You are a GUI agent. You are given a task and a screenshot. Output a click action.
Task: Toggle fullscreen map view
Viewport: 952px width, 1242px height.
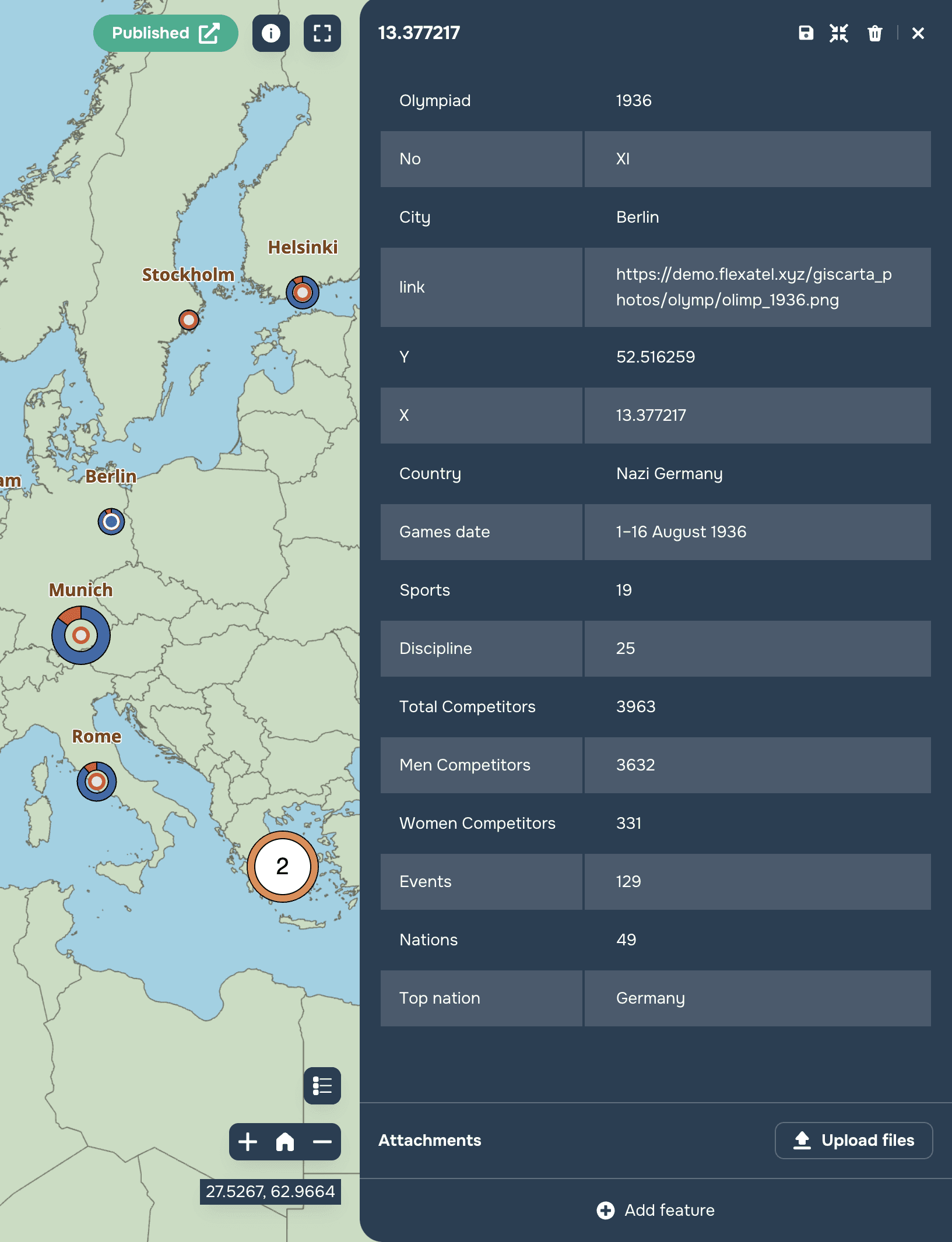tap(322, 33)
